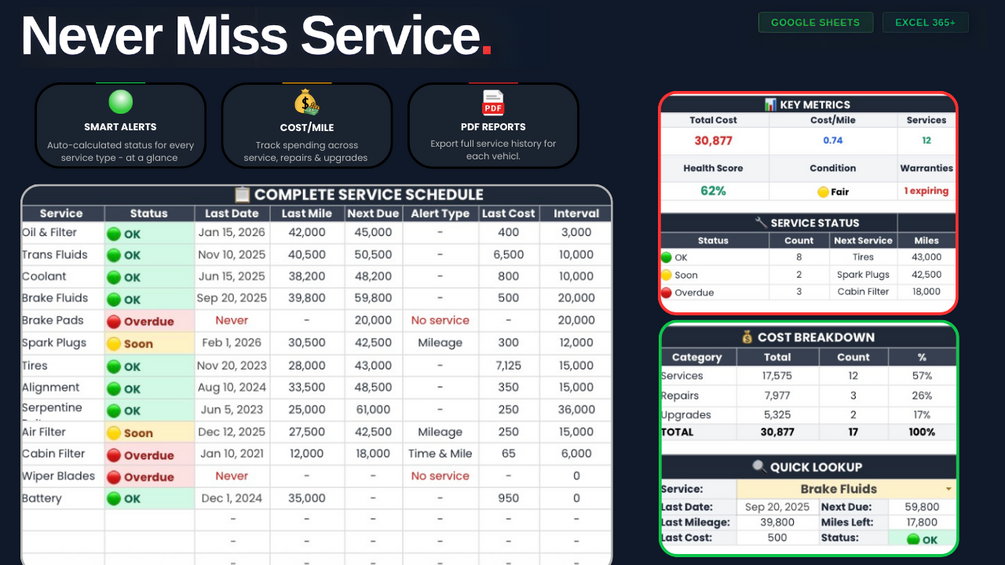
Task: Click the Cost/Mile value 0.74
Action: click(833, 140)
